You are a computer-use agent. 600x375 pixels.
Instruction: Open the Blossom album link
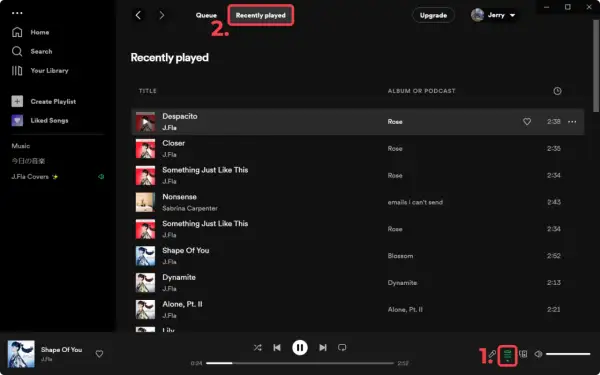[x=400, y=256]
